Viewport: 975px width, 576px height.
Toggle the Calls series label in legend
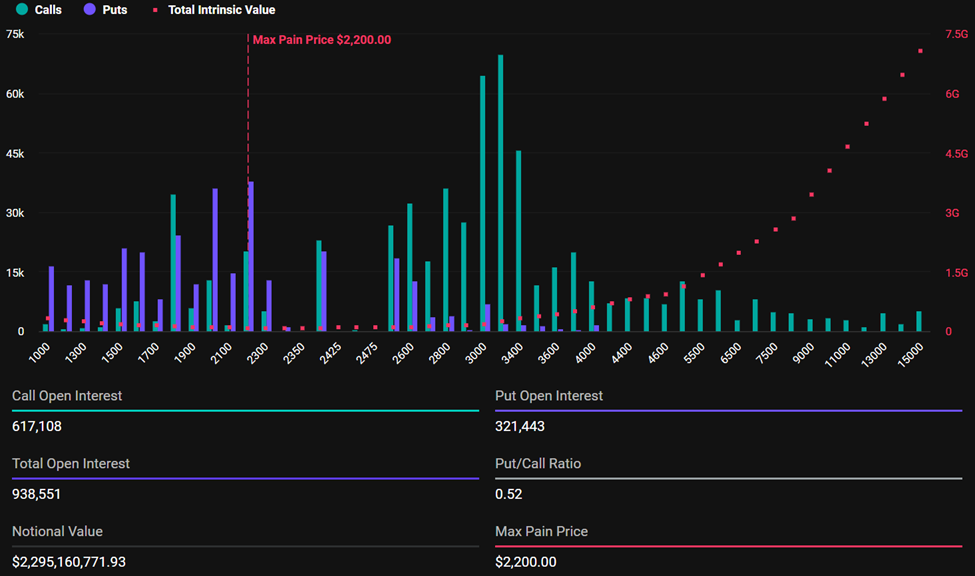click(x=48, y=10)
